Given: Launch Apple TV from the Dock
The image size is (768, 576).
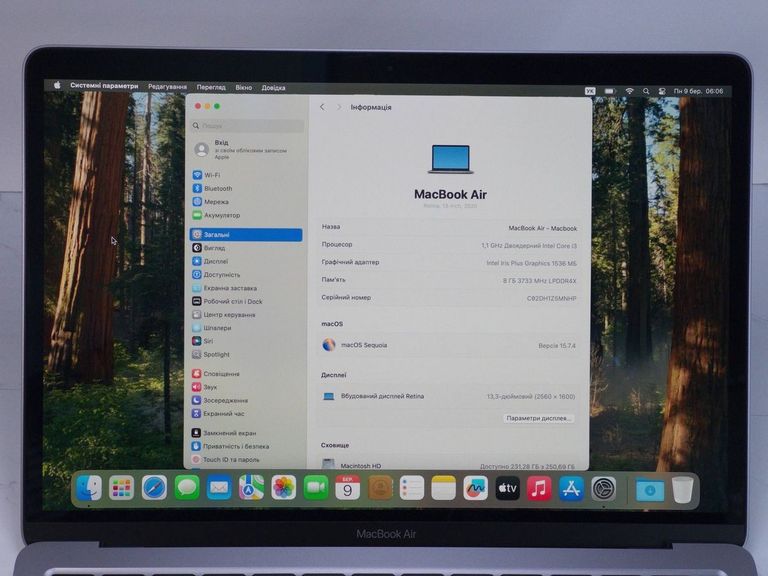Looking at the screenshot, I should [507, 488].
